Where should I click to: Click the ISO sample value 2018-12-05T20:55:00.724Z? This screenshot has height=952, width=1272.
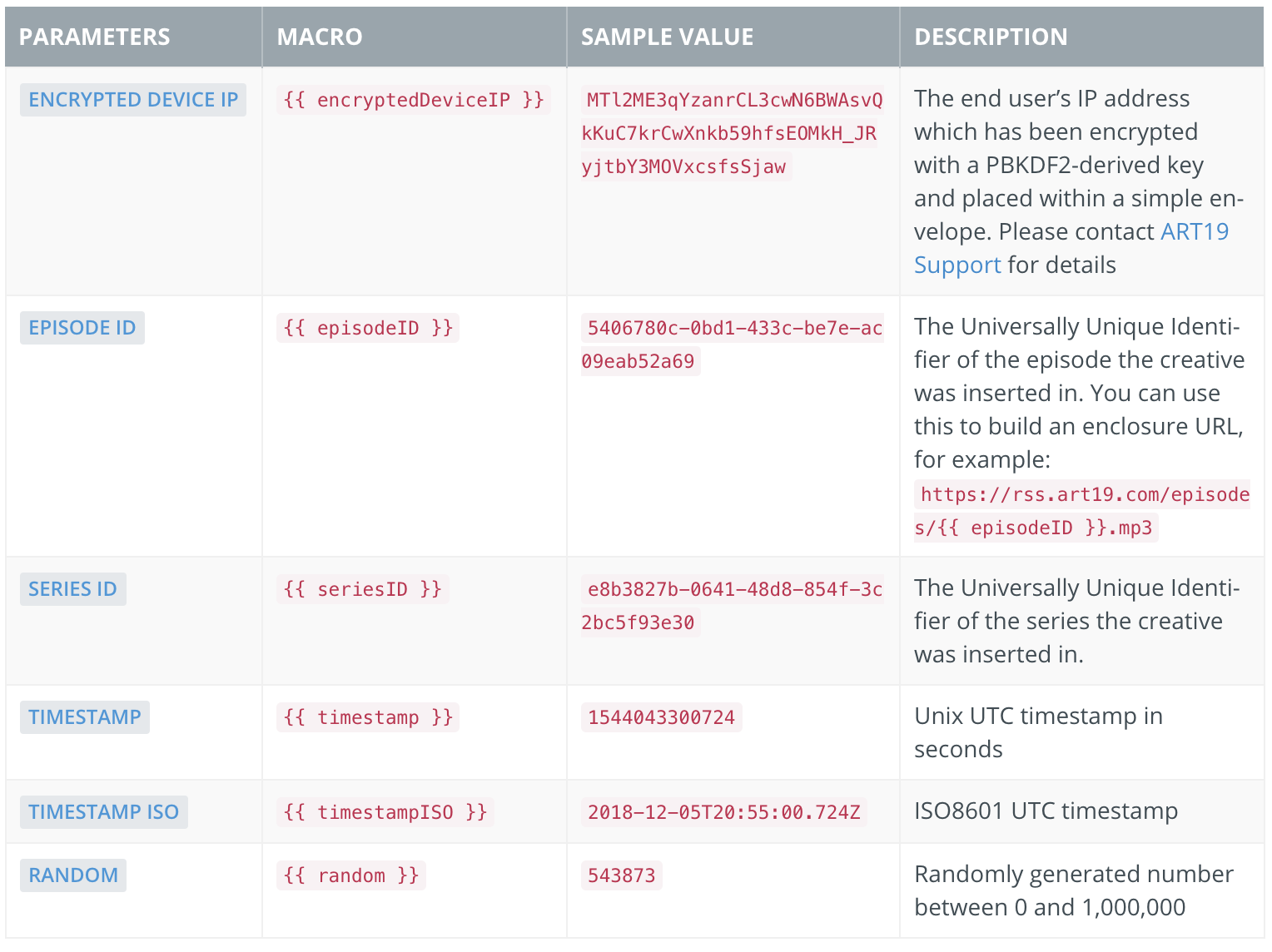tap(723, 812)
